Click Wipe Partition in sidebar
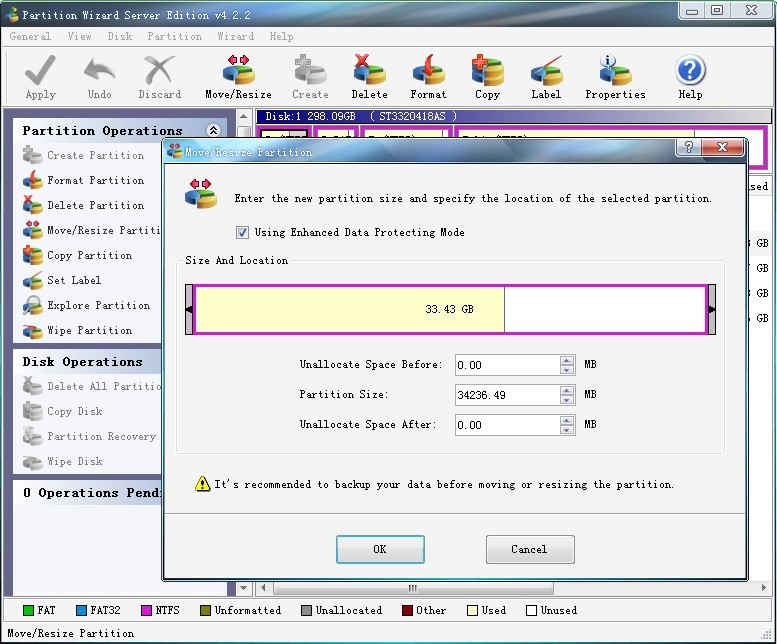The image size is (777, 644). tap(77, 330)
